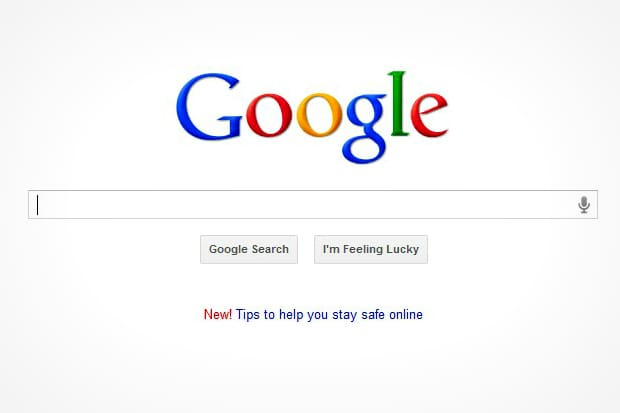This screenshot has width=620, height=413.
Task: Click the I'm Feeling Lucky button
Action: point(371,249)
